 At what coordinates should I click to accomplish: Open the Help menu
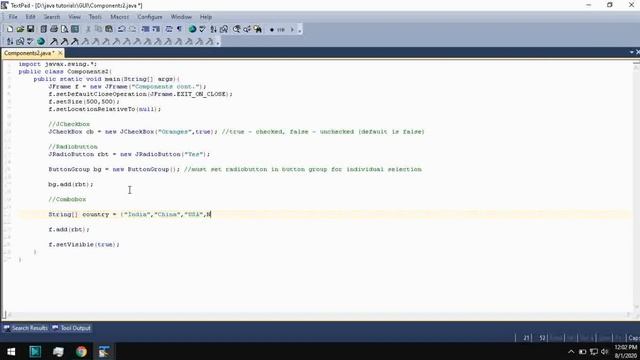pos(206,17)
